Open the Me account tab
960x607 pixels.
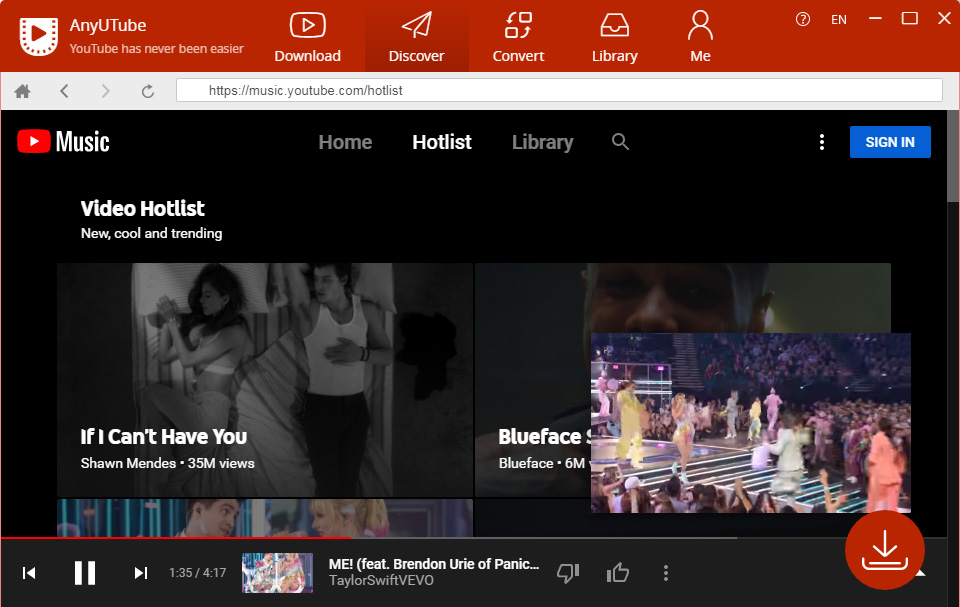[x=700, y=37]
